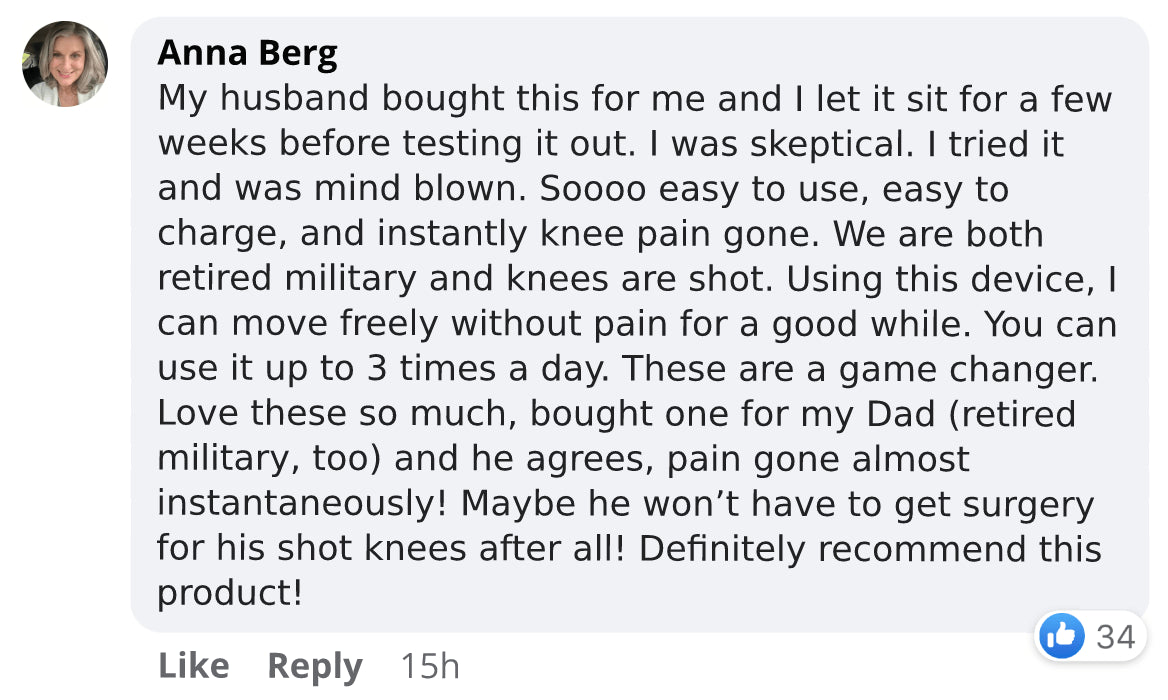1168x700 pixels.
Task: Like Anna Berg's comment
Action: (193, 666)
